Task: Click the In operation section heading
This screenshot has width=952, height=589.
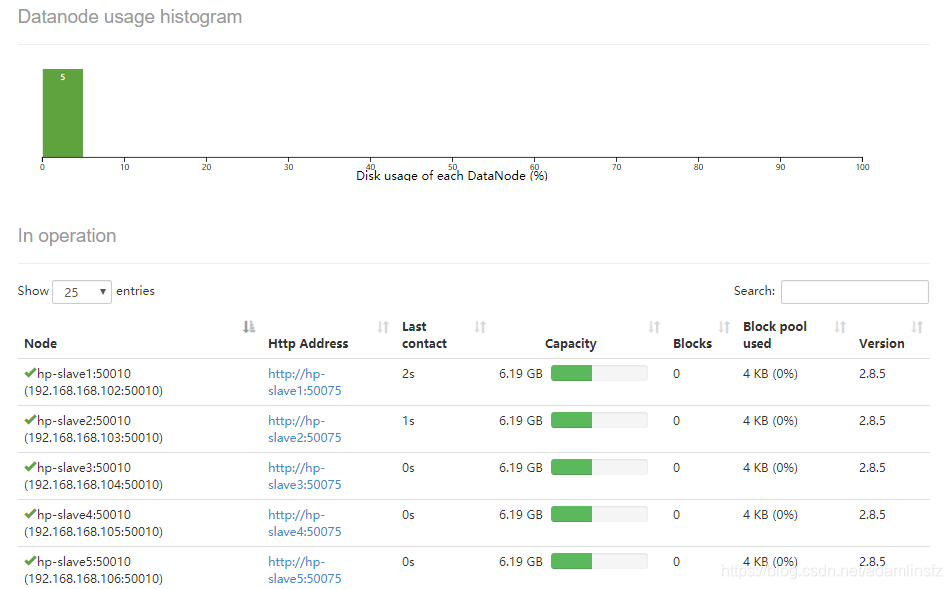Action: click(67, 236)
